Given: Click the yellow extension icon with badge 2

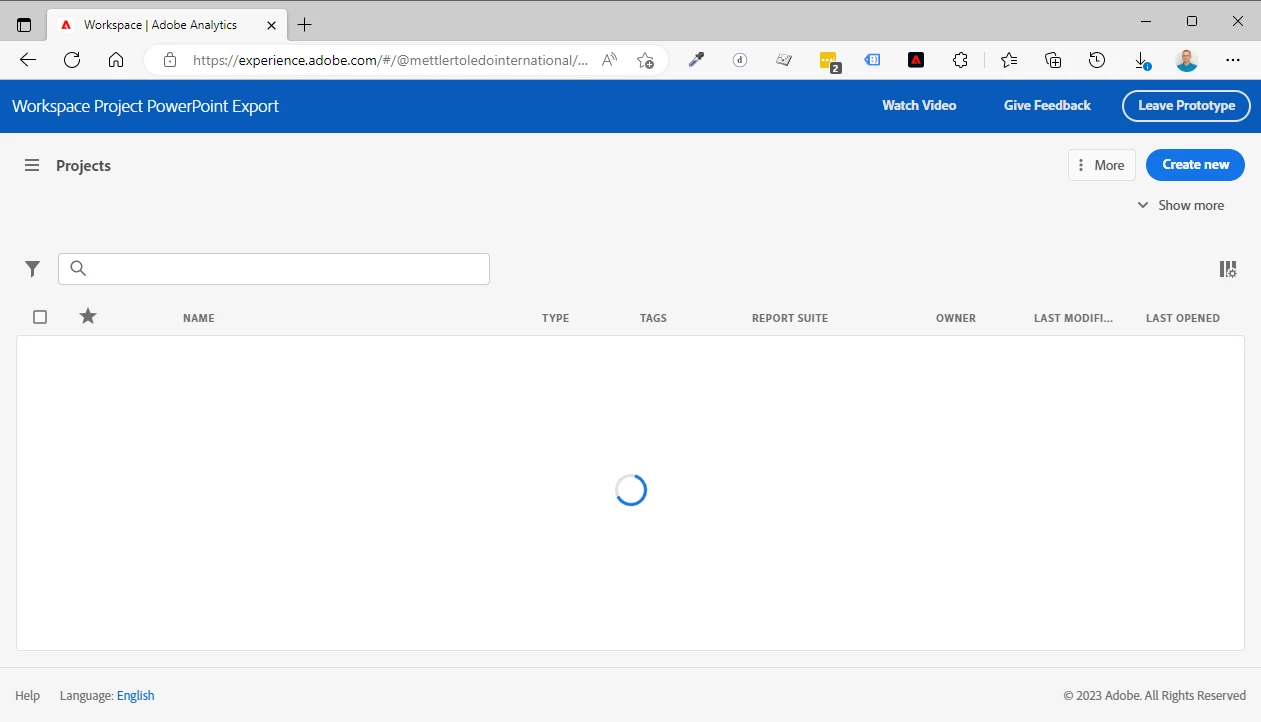Looking at the screenshot, I should [x=829, y=61].
